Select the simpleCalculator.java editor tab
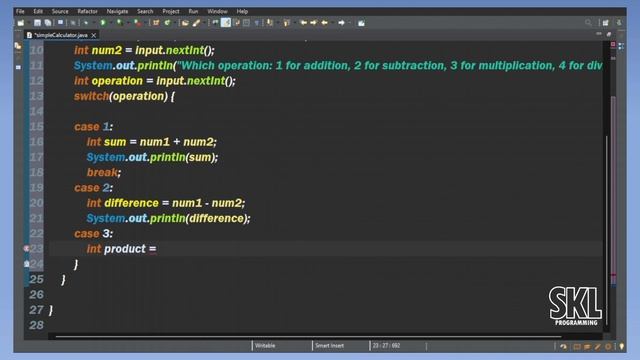This screenshot has width=640, height=360. (x=60, y=35)
